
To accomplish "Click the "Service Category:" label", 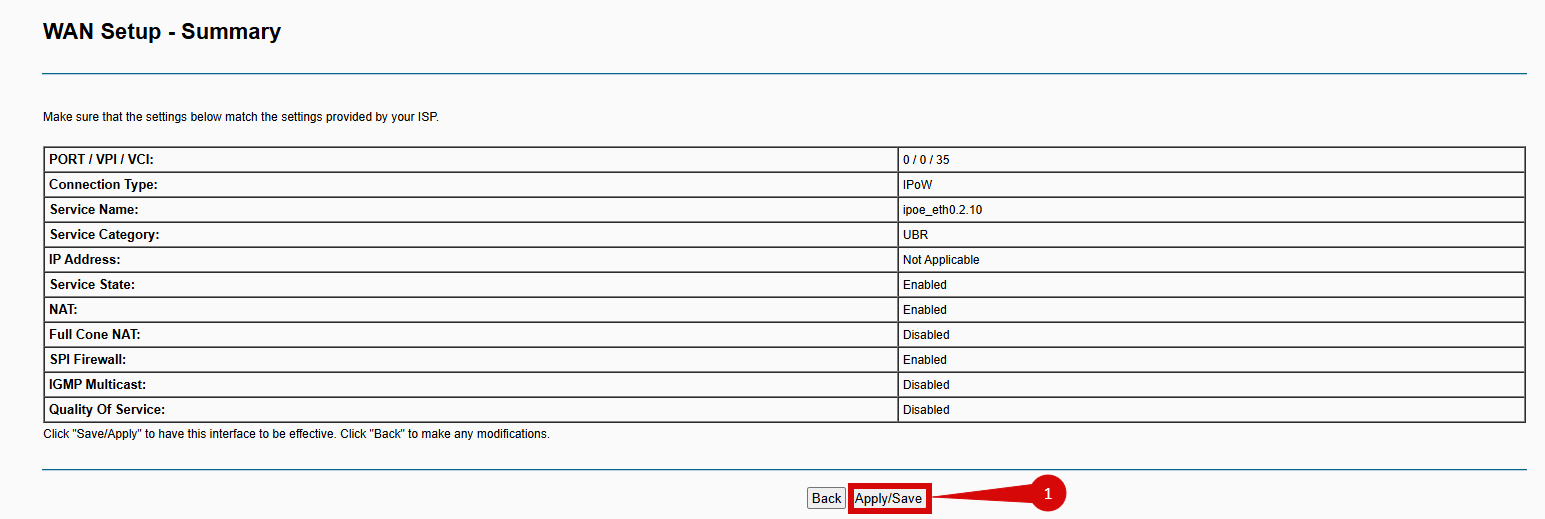I will (x=104, y=235).
